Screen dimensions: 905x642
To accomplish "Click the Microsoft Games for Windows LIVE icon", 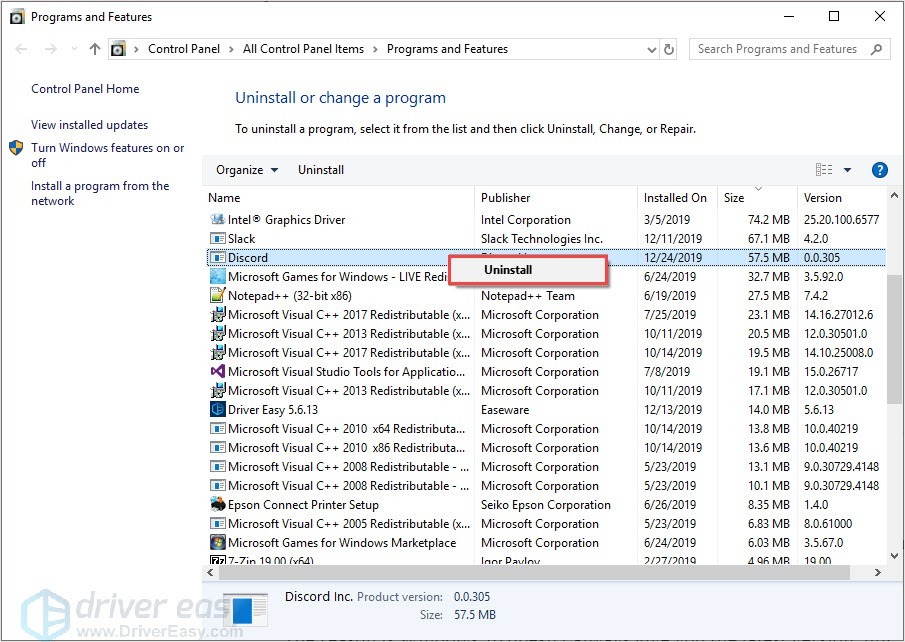I will point(218,277).
